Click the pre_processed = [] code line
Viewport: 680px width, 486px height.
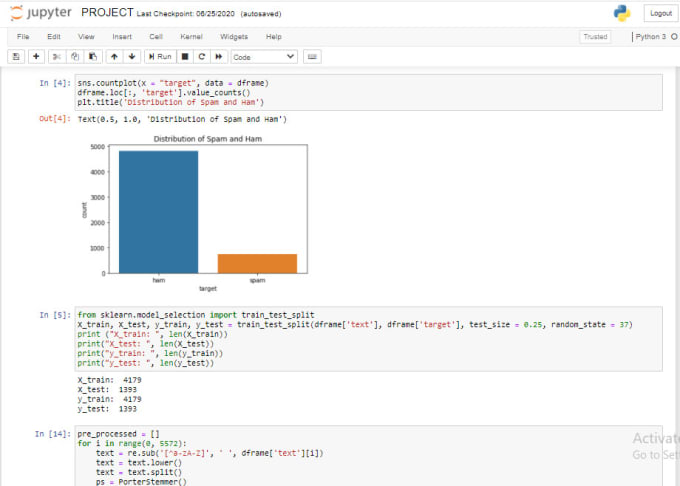[118, 434]
